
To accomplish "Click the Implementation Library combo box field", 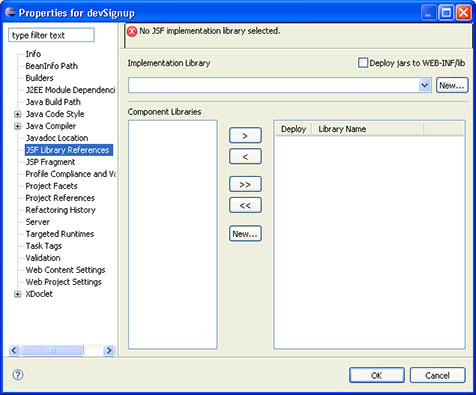I will click(x=280, y=85).
